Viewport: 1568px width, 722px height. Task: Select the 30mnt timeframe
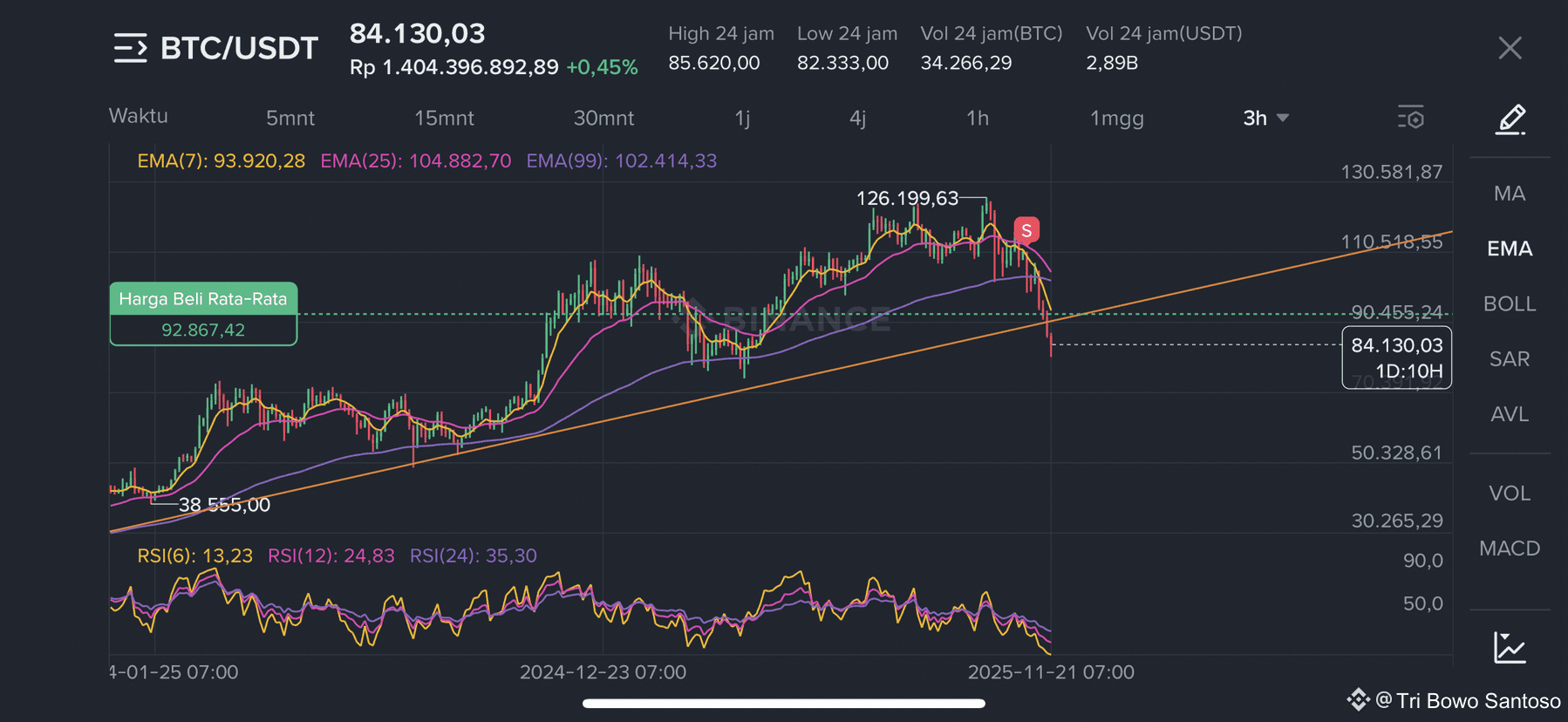point(603,118)
